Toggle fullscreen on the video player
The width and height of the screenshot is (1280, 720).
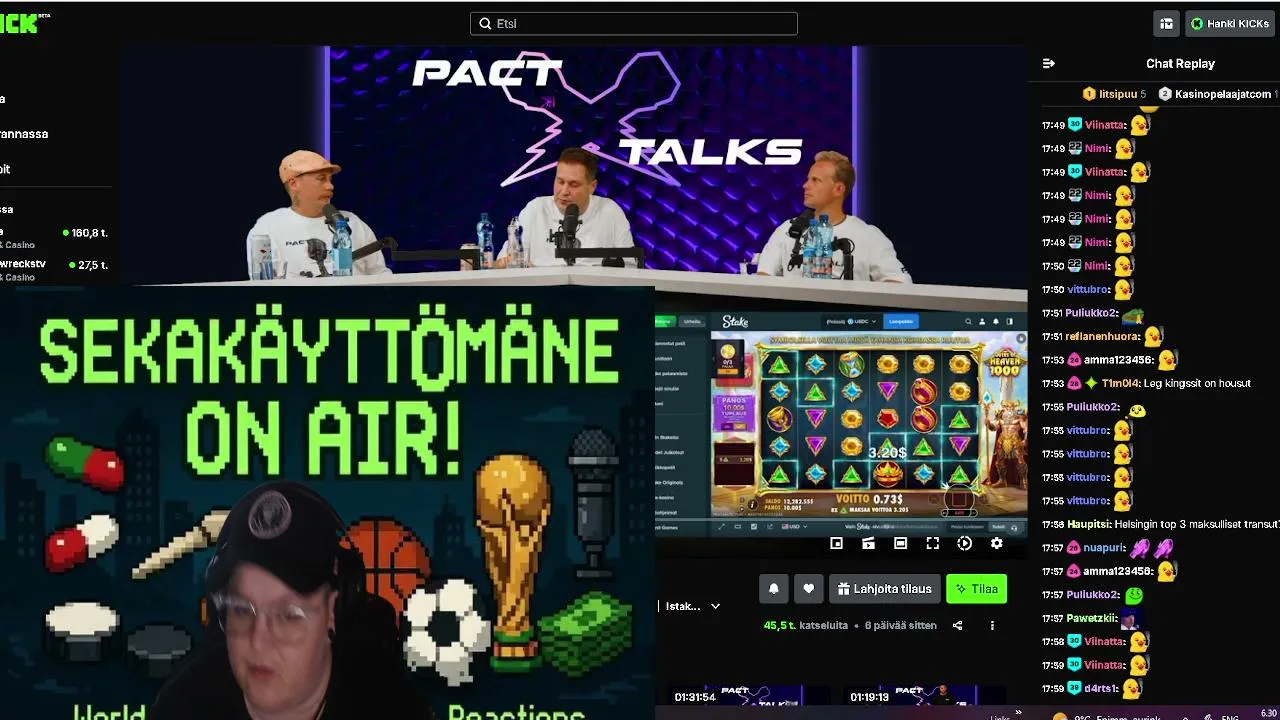[x=933, y=543]
